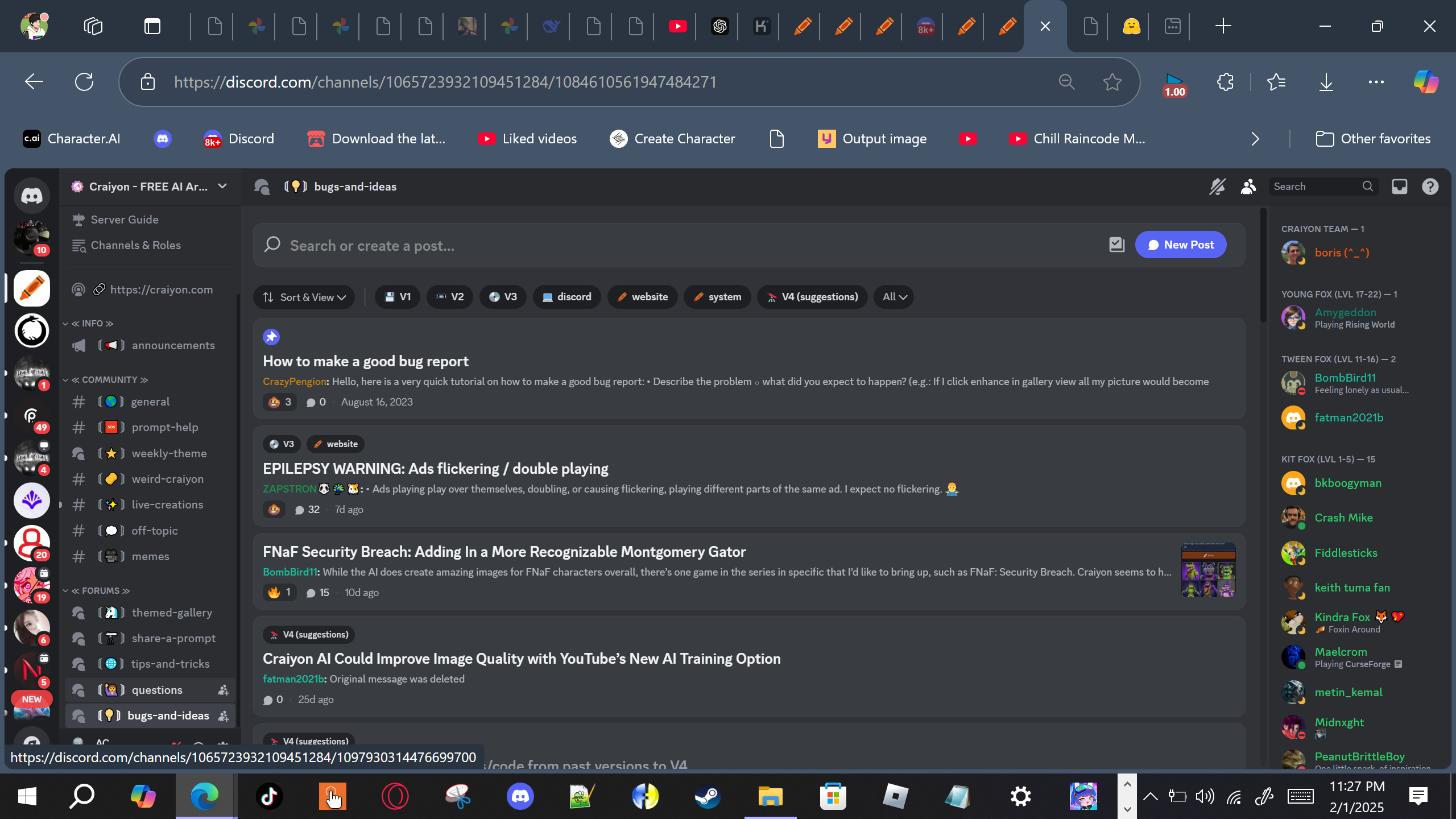The height and width of the screenshot is (819, 1456).
Task: Add page to favorites star icon
Action: (x=1112, y=82)
